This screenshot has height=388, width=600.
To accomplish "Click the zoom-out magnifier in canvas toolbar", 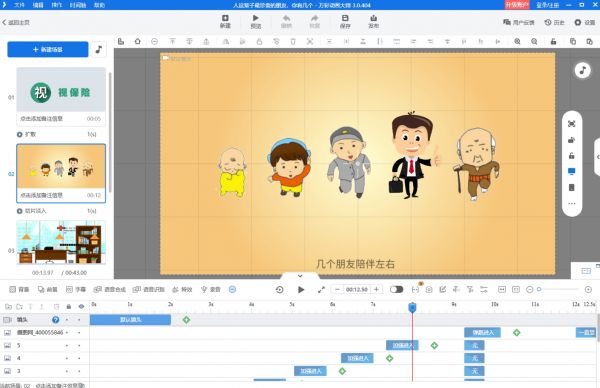I will pos(534,41).
